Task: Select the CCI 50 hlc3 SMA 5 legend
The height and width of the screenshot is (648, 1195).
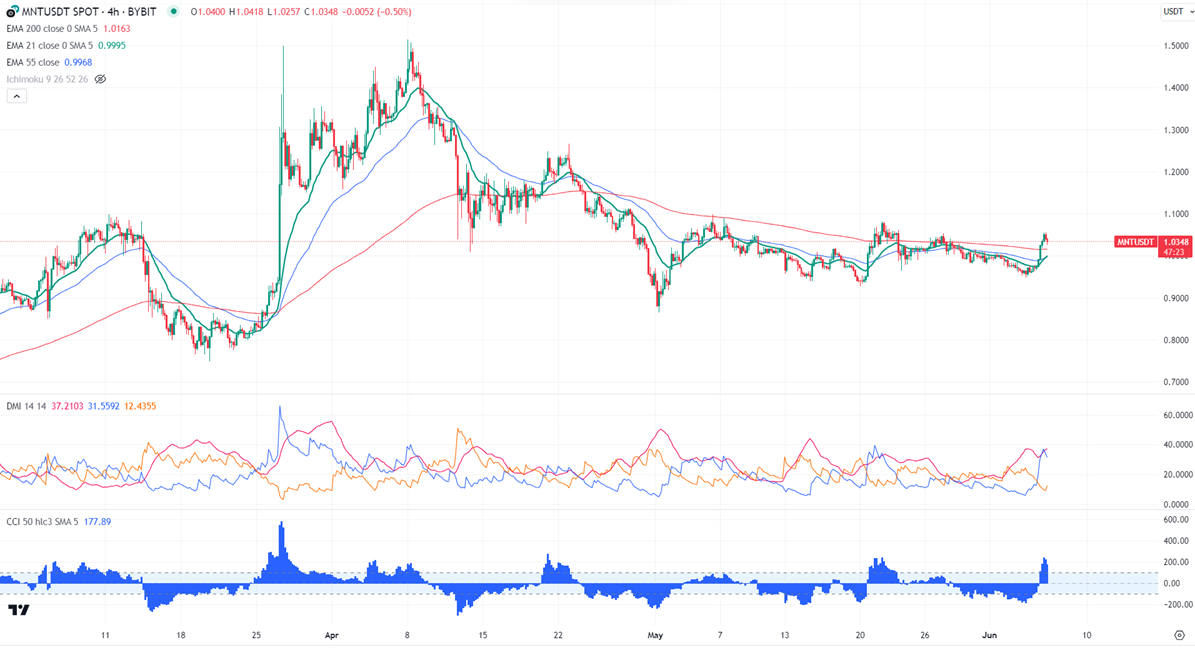Action: coord(42,522)
